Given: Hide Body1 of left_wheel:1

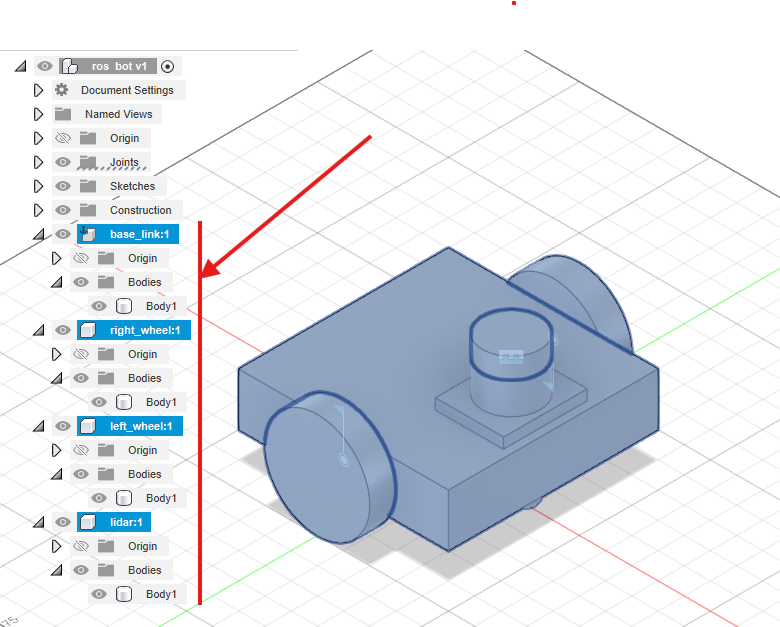Looking at the screenshot, I should (99, 498).
